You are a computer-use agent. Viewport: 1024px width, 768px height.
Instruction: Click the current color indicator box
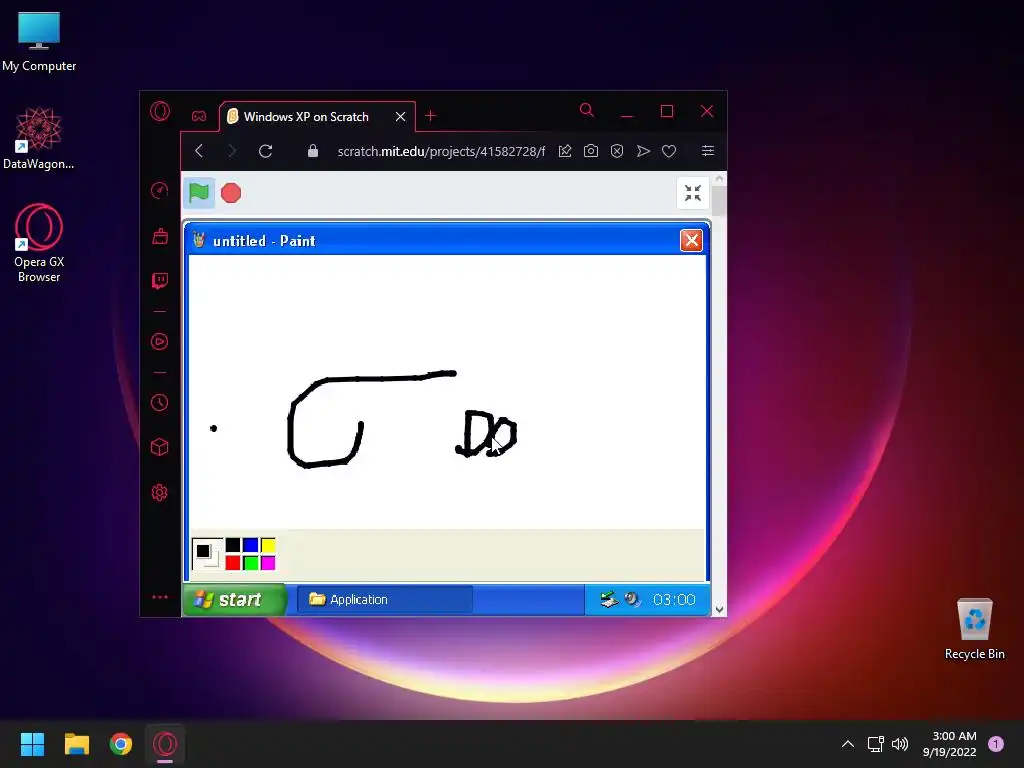point(207,554)
